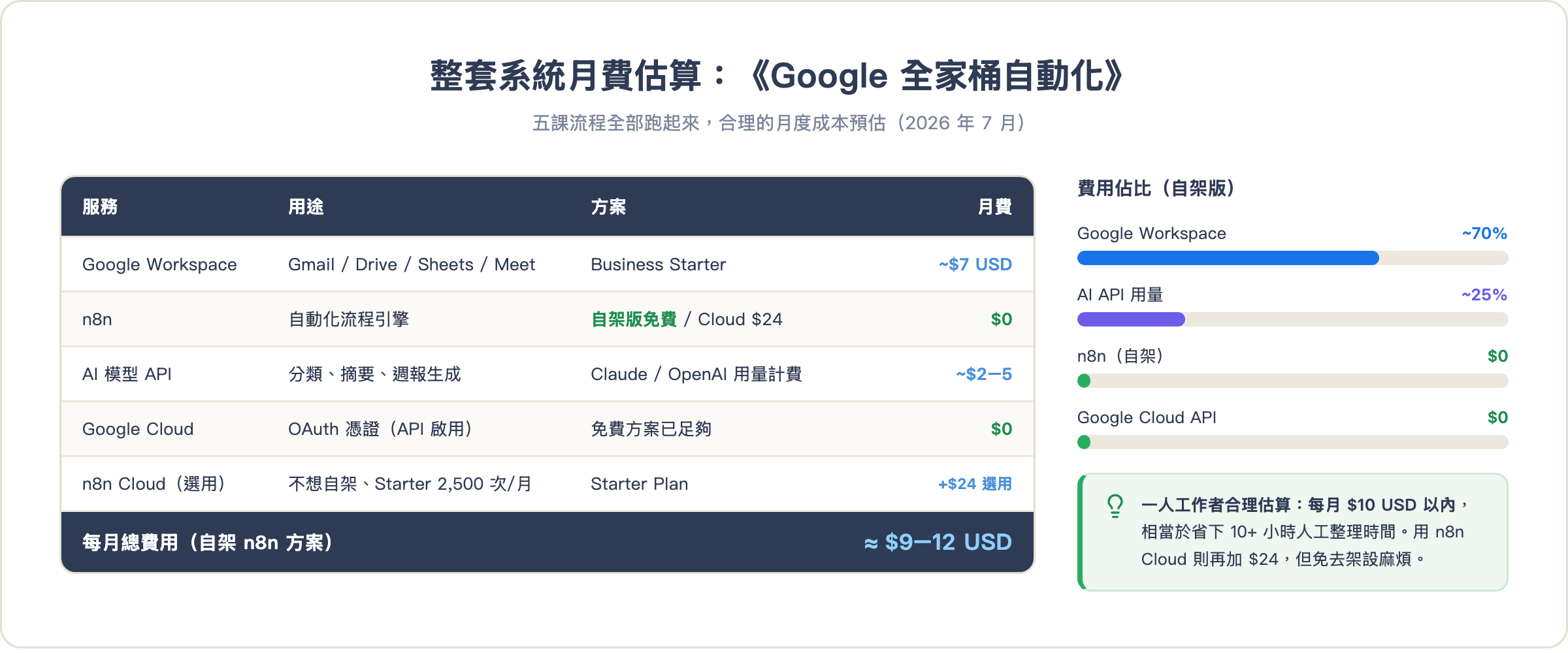Click the n8n（自架）progress bar

point(1292,381)
